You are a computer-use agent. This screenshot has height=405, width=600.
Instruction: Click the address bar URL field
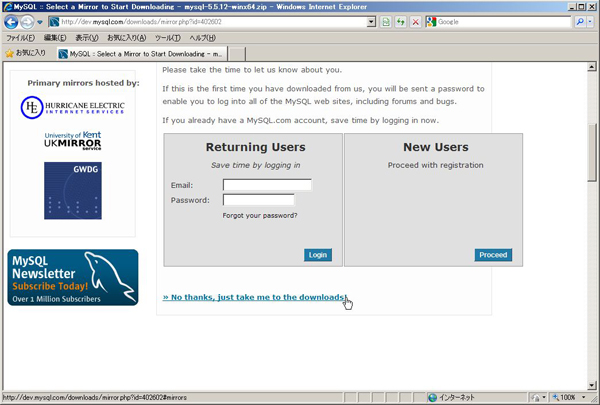(212, 22)
